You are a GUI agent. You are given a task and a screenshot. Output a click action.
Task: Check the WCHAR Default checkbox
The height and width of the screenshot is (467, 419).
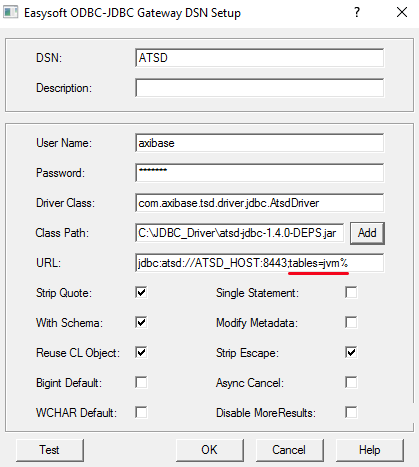[x=141, y=413]
